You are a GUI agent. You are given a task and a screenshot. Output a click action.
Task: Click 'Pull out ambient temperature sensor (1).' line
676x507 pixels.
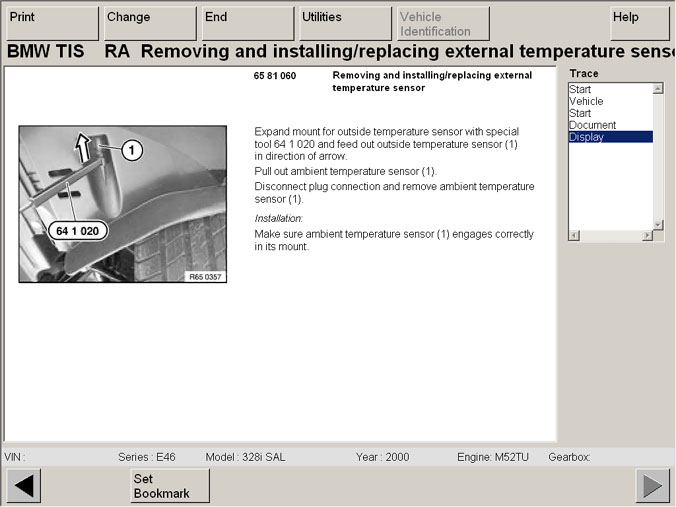pos(346,172)
